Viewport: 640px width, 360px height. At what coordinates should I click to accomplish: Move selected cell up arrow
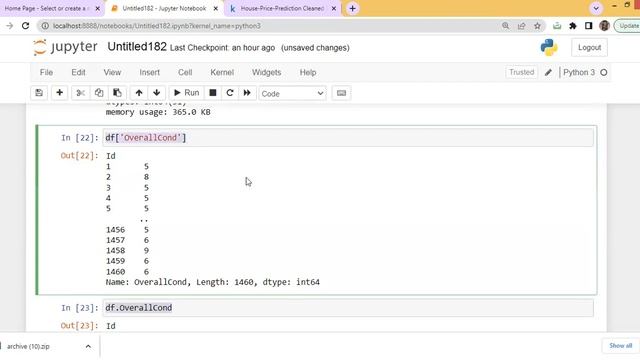tap(139, 93)
